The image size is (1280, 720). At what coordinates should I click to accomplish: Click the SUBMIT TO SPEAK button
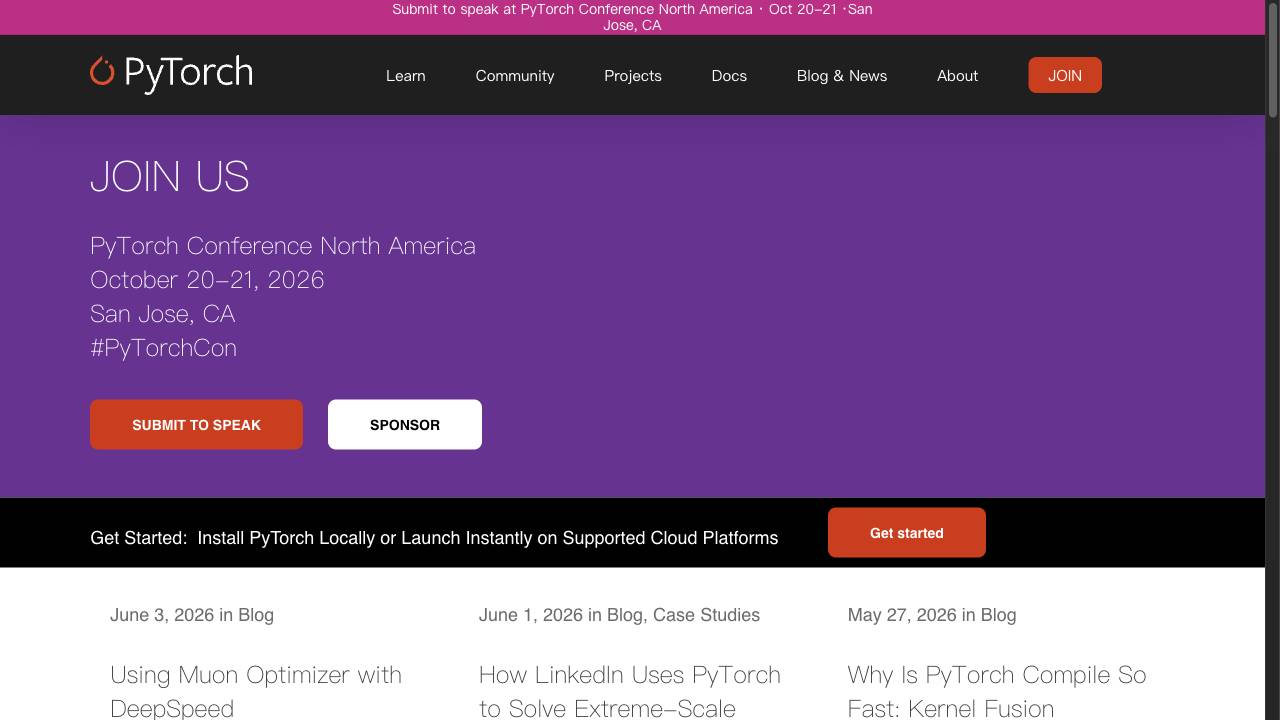196,425
